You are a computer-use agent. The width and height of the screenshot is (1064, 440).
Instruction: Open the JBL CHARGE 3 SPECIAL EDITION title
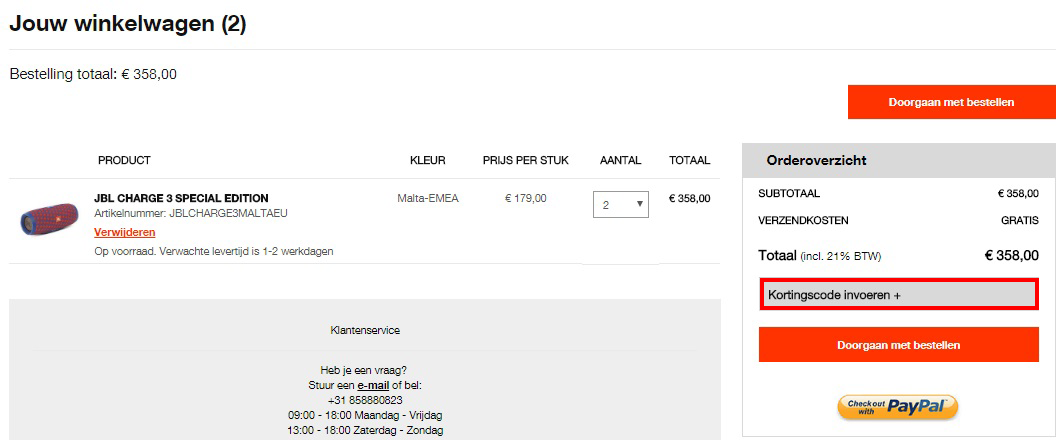tap(181, 198)
